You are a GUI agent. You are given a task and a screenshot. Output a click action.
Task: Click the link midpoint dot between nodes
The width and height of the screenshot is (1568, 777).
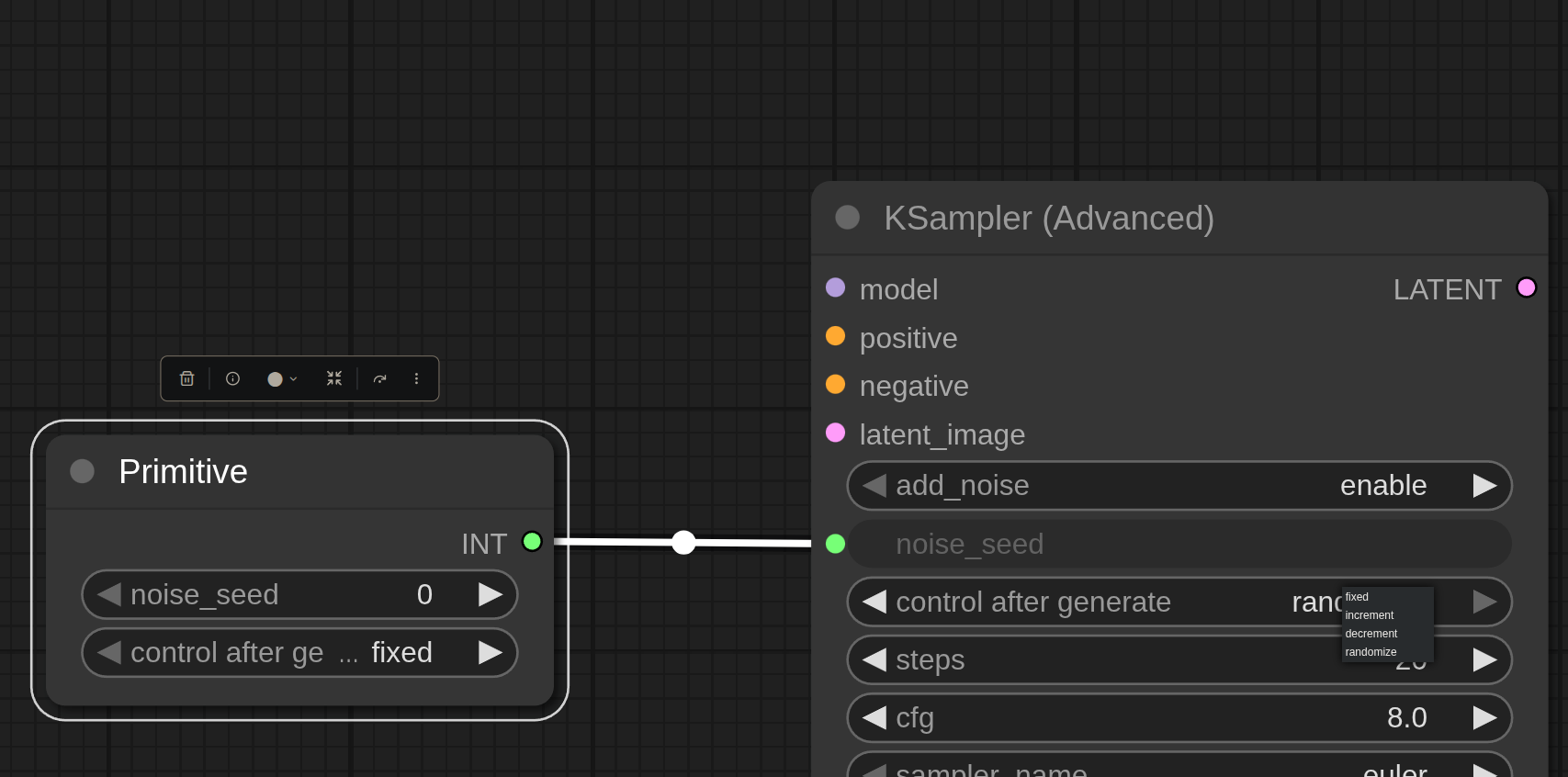(x=683, y=542)
